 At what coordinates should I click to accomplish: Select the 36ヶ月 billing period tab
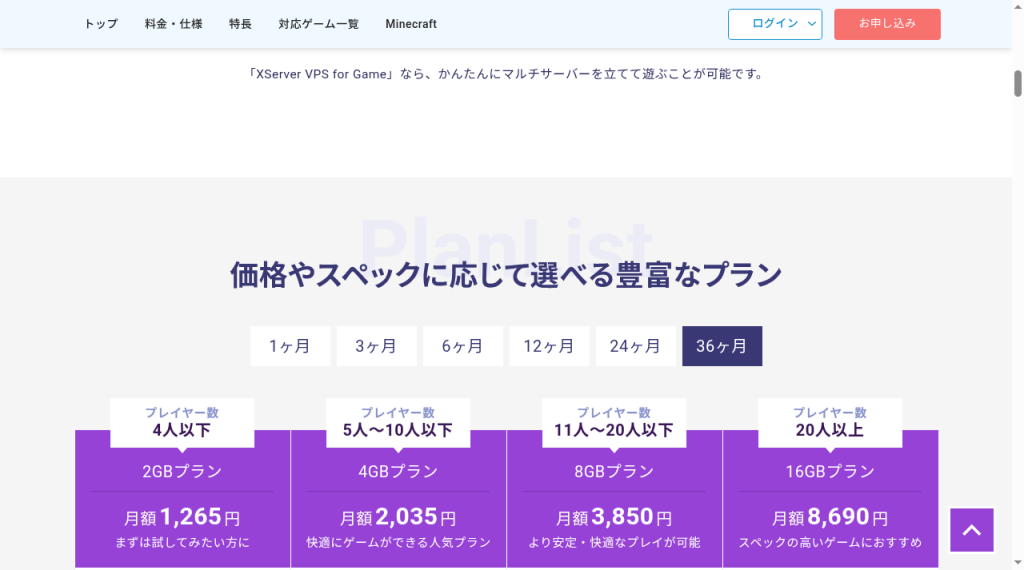tap(722, 346)
